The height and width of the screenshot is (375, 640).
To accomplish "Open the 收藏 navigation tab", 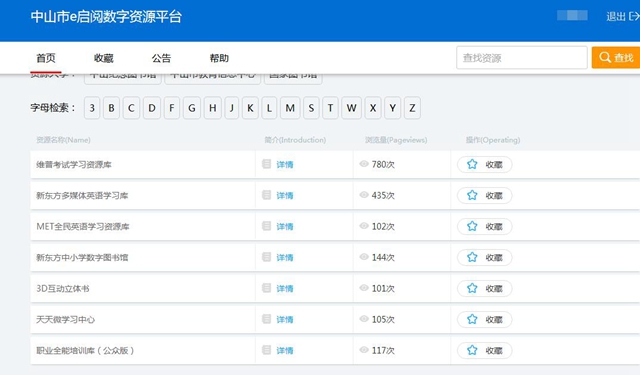I will [x=104, y=58].
